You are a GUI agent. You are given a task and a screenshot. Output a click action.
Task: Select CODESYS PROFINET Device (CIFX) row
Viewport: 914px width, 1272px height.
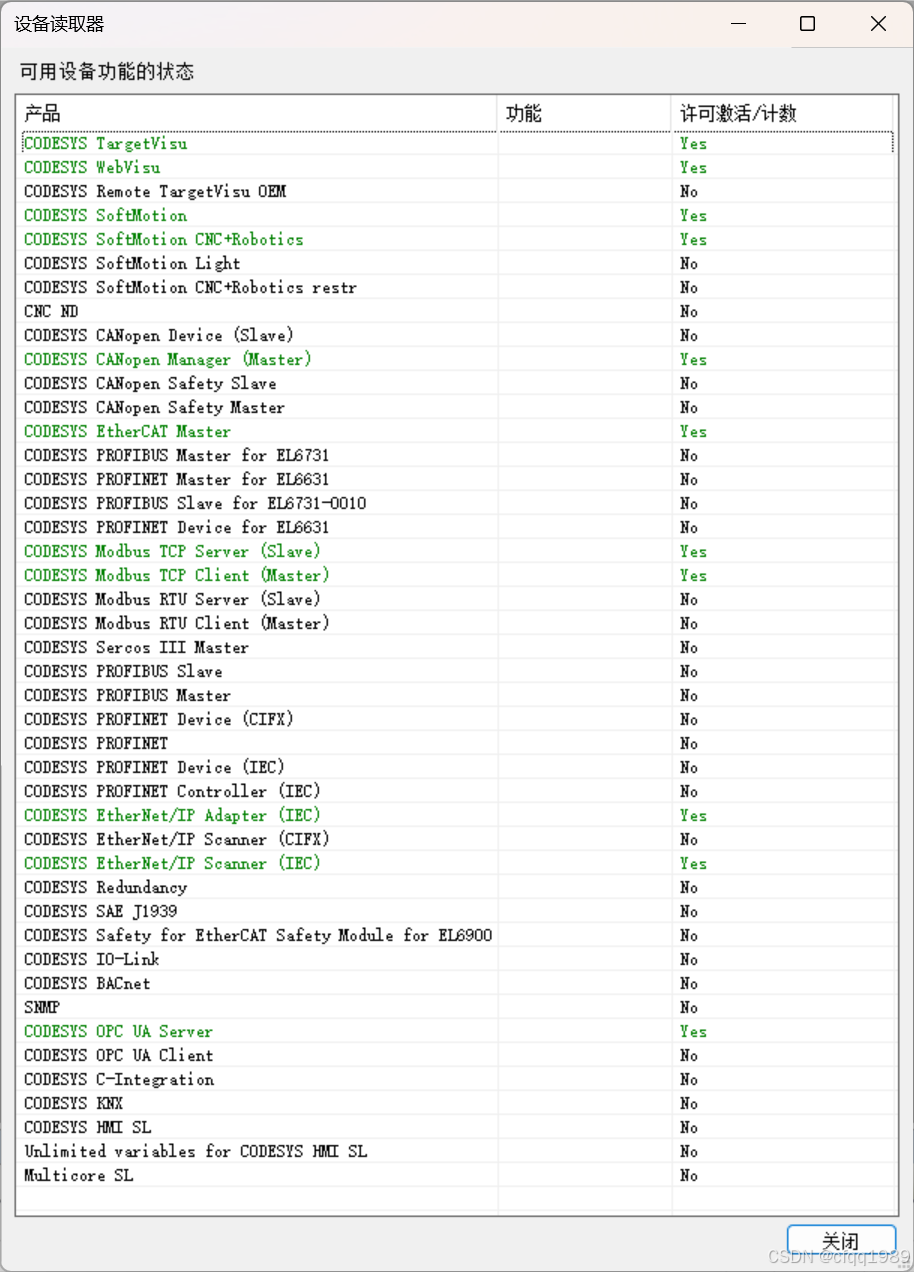pyautogui.click(x=457, y=719)
